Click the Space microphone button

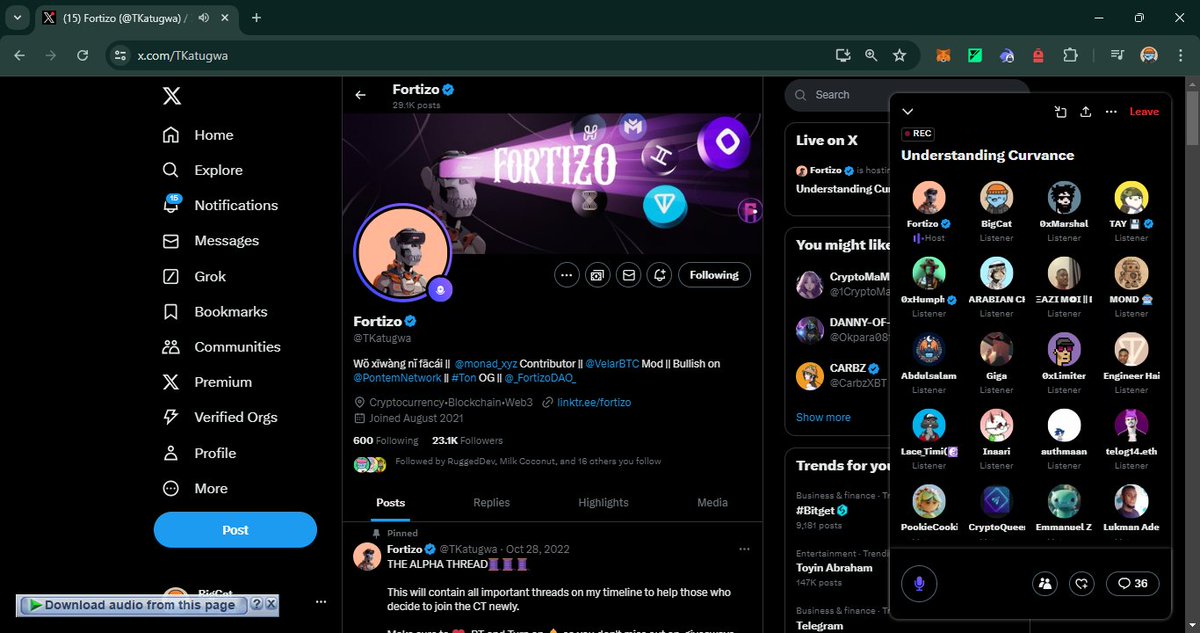click(919, 583)
